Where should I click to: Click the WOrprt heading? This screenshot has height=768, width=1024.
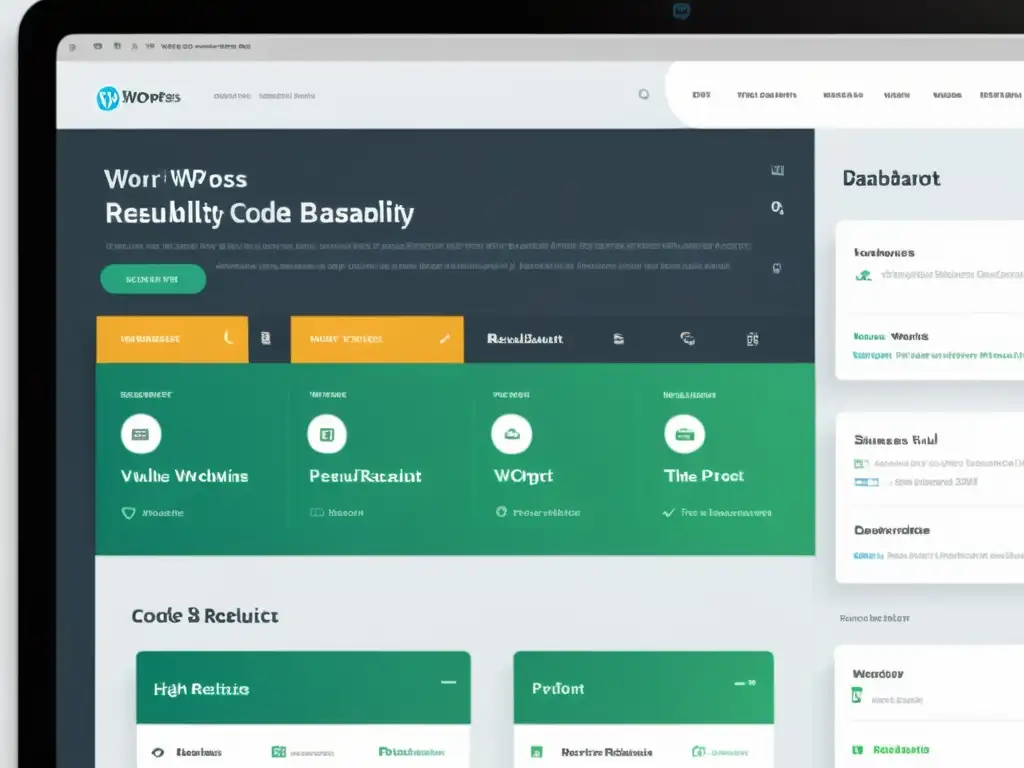[x=523, y=476]
